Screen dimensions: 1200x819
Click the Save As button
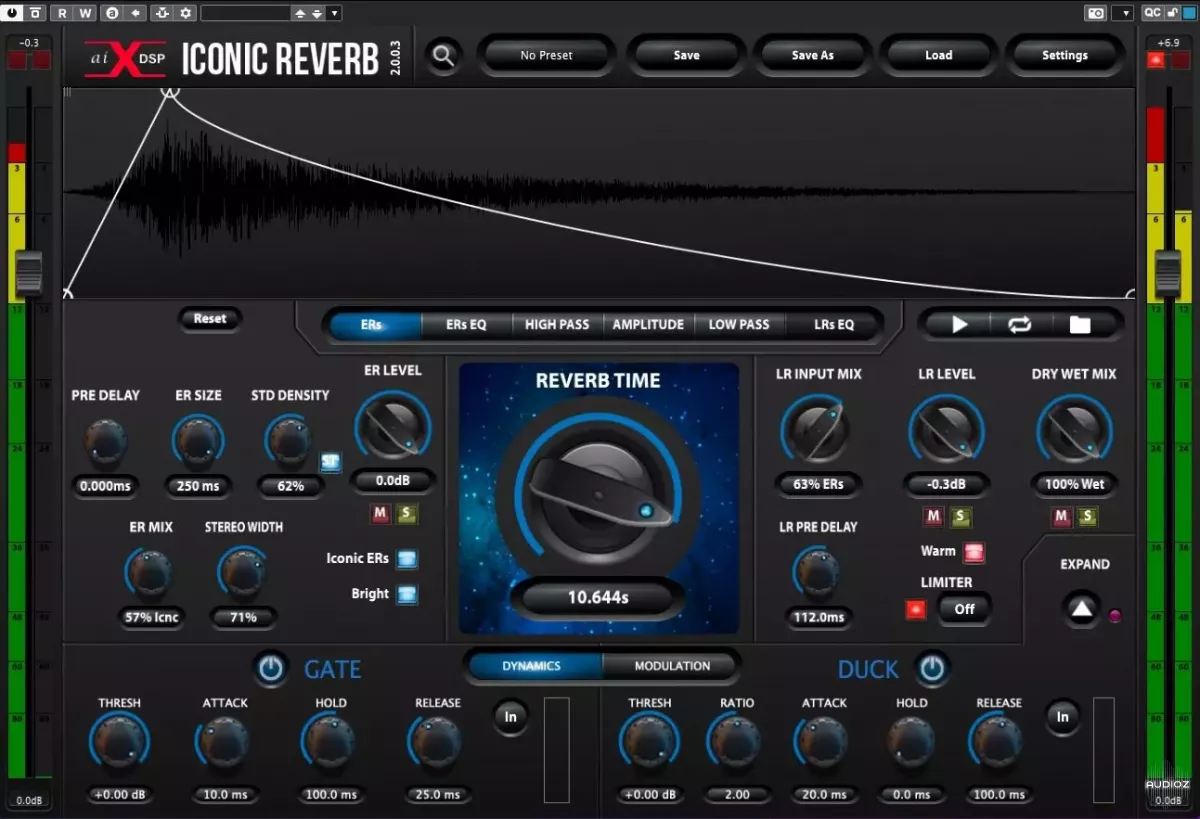[812, 56]
